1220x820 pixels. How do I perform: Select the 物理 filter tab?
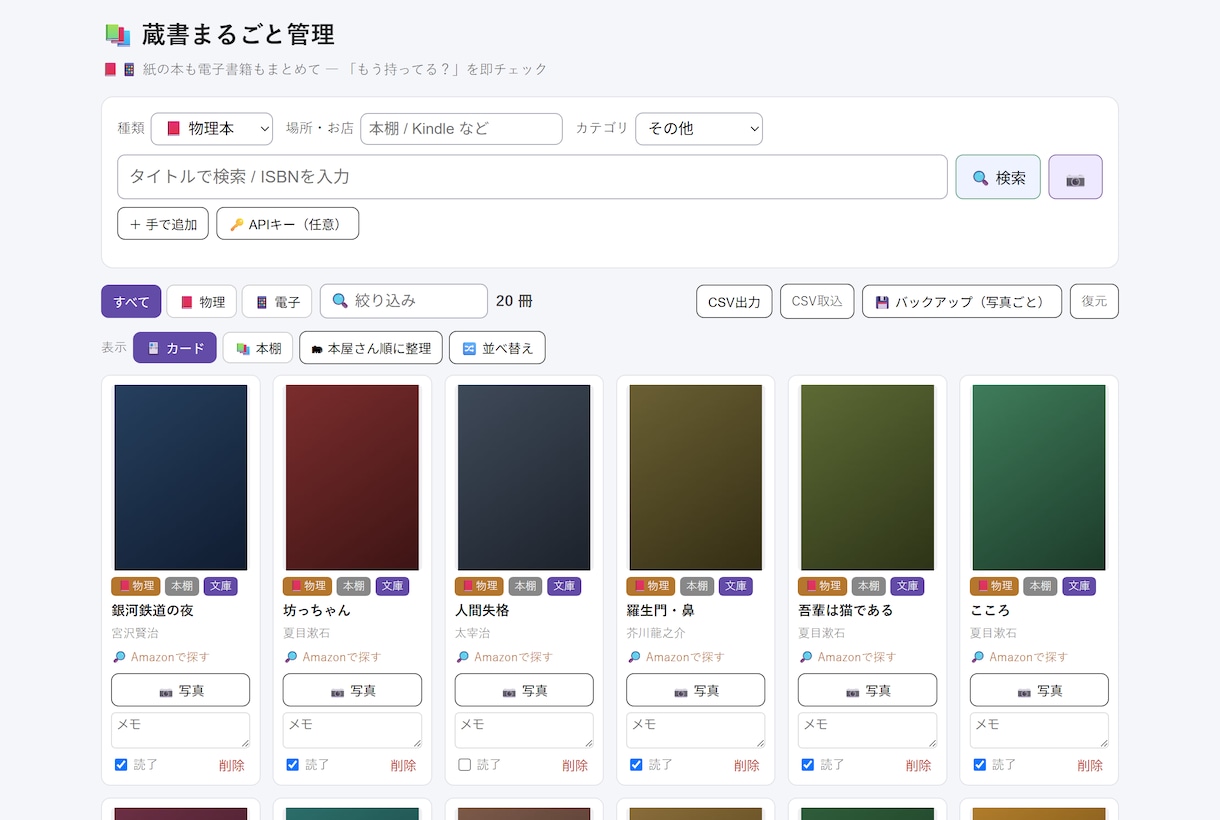(x=202, y=302)
